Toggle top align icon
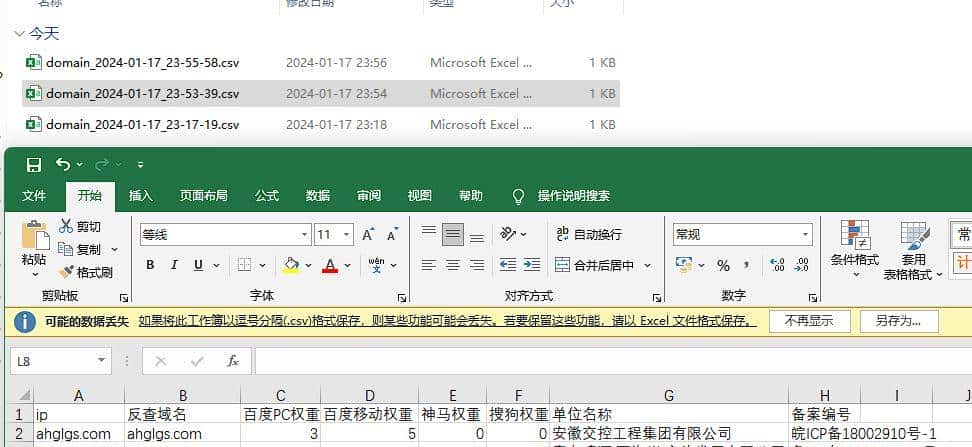The image size is (972, 447). click(x=428, y=231)
